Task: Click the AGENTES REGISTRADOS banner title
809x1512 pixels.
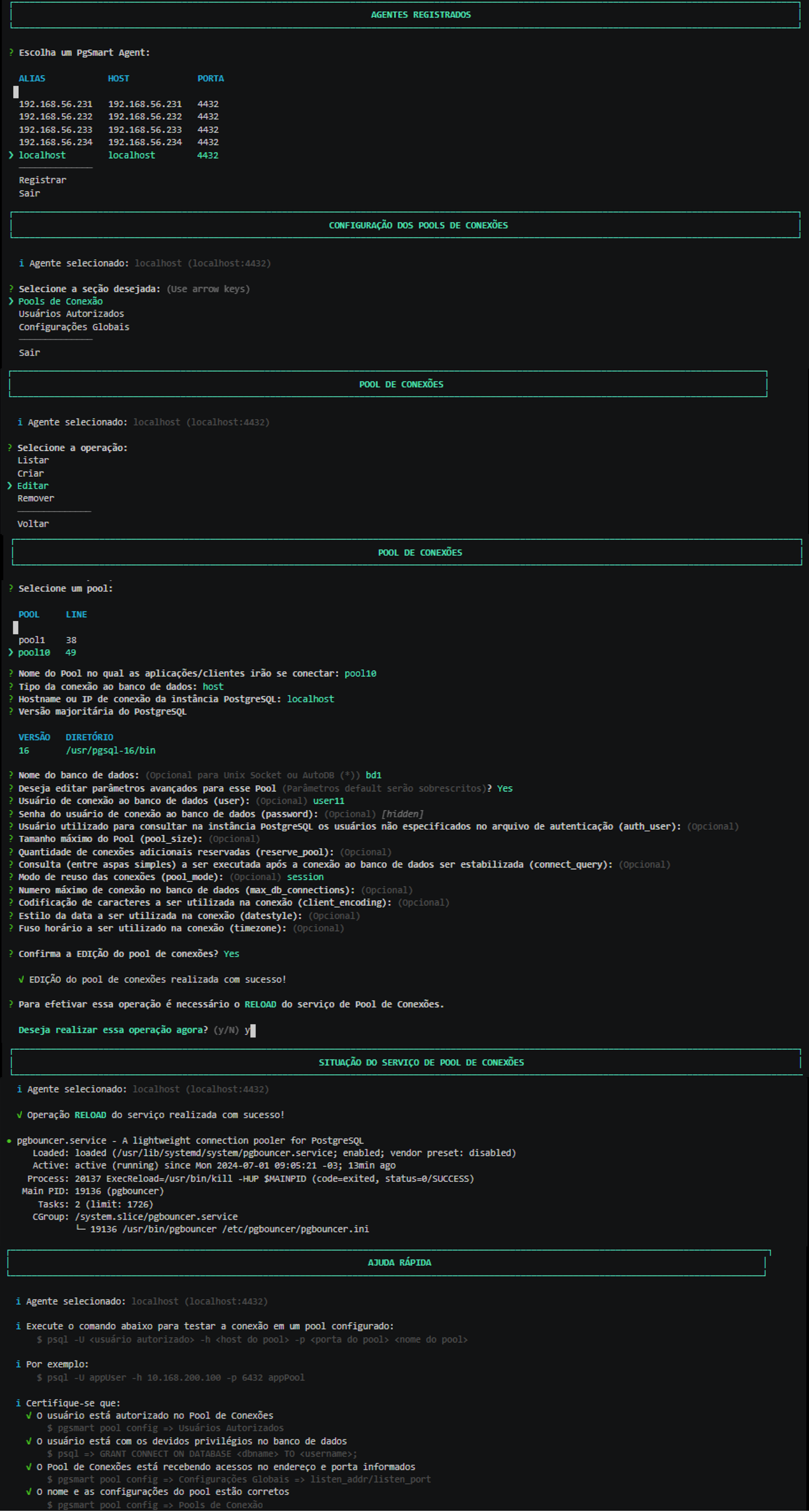Action: (x=420, y=15)
